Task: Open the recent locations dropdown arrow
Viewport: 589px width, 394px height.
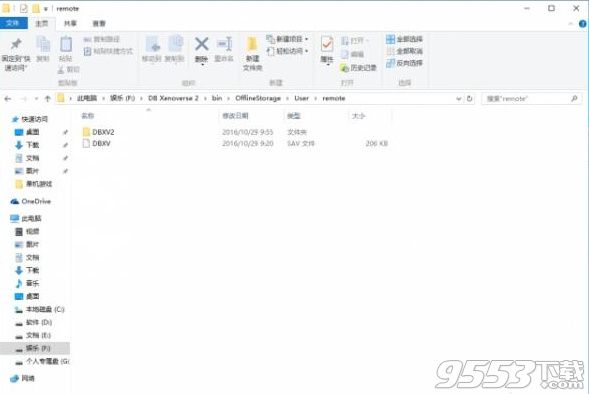Action: 36,99
